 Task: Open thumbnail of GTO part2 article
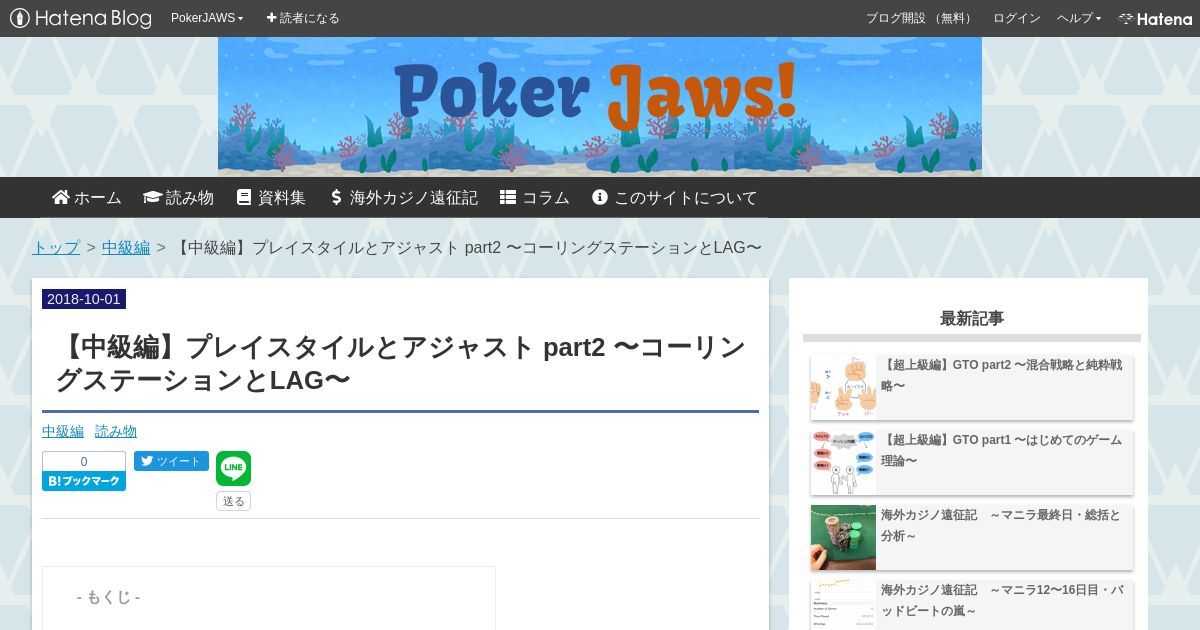coord(843,387)
